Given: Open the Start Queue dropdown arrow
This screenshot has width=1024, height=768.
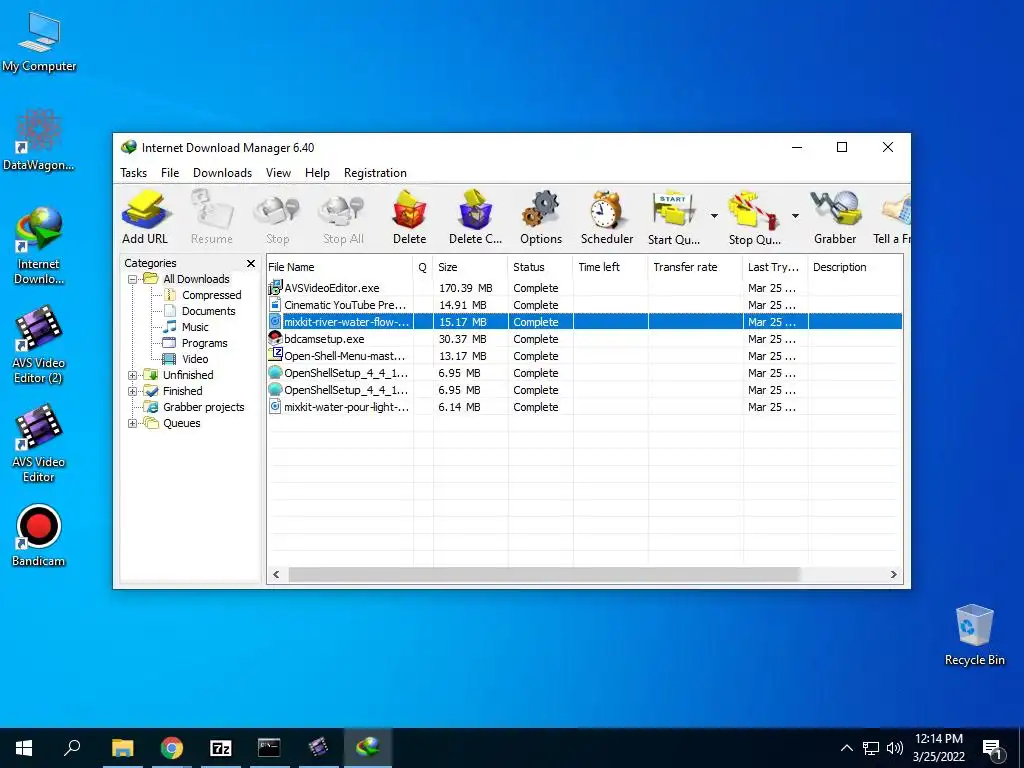Looking at the screenshot, I should (714, 216).
